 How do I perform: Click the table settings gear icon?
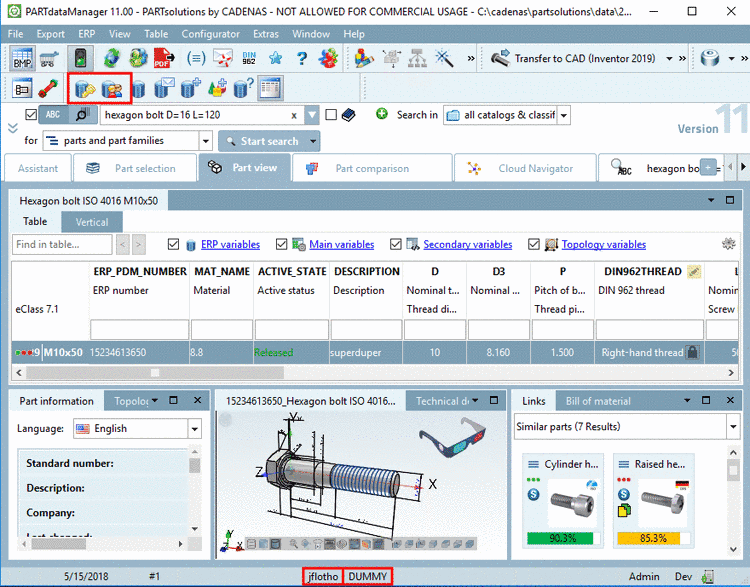[x=728, y=244]
